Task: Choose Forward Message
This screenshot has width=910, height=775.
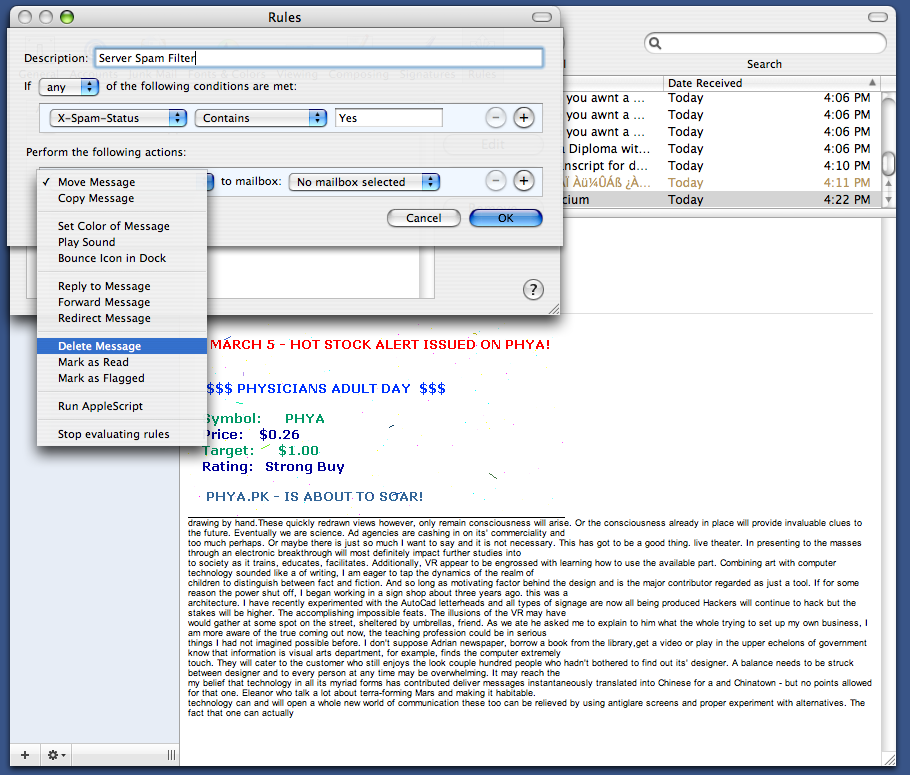Action: (122, 302)
